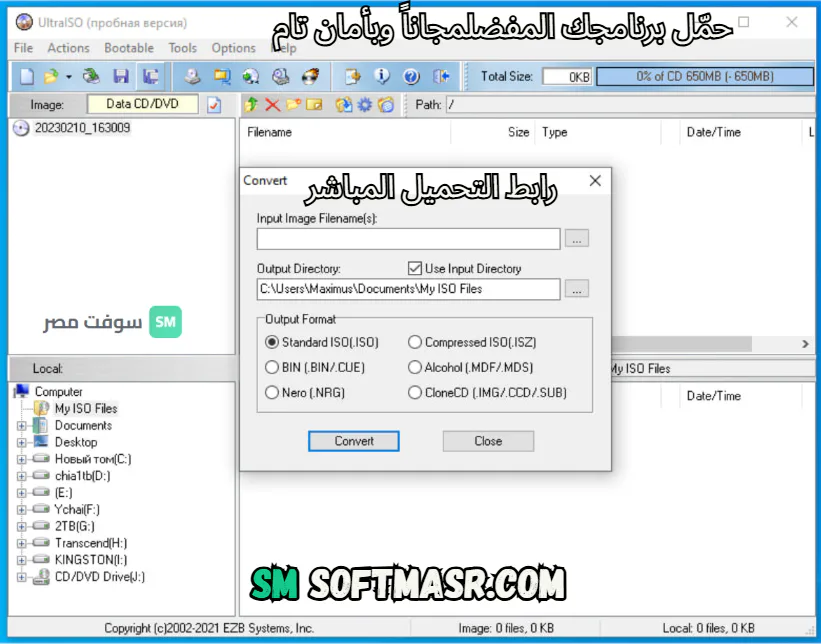Click the Close button in Convert dialog
Screen dimensions: 821x644
point(488,441)
